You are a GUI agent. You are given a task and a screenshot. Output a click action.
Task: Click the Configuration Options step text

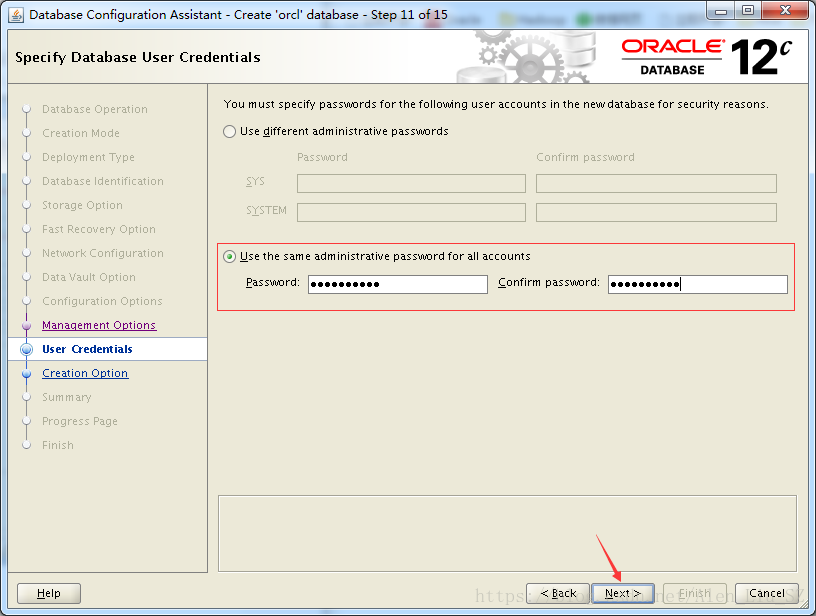(103, 301)
